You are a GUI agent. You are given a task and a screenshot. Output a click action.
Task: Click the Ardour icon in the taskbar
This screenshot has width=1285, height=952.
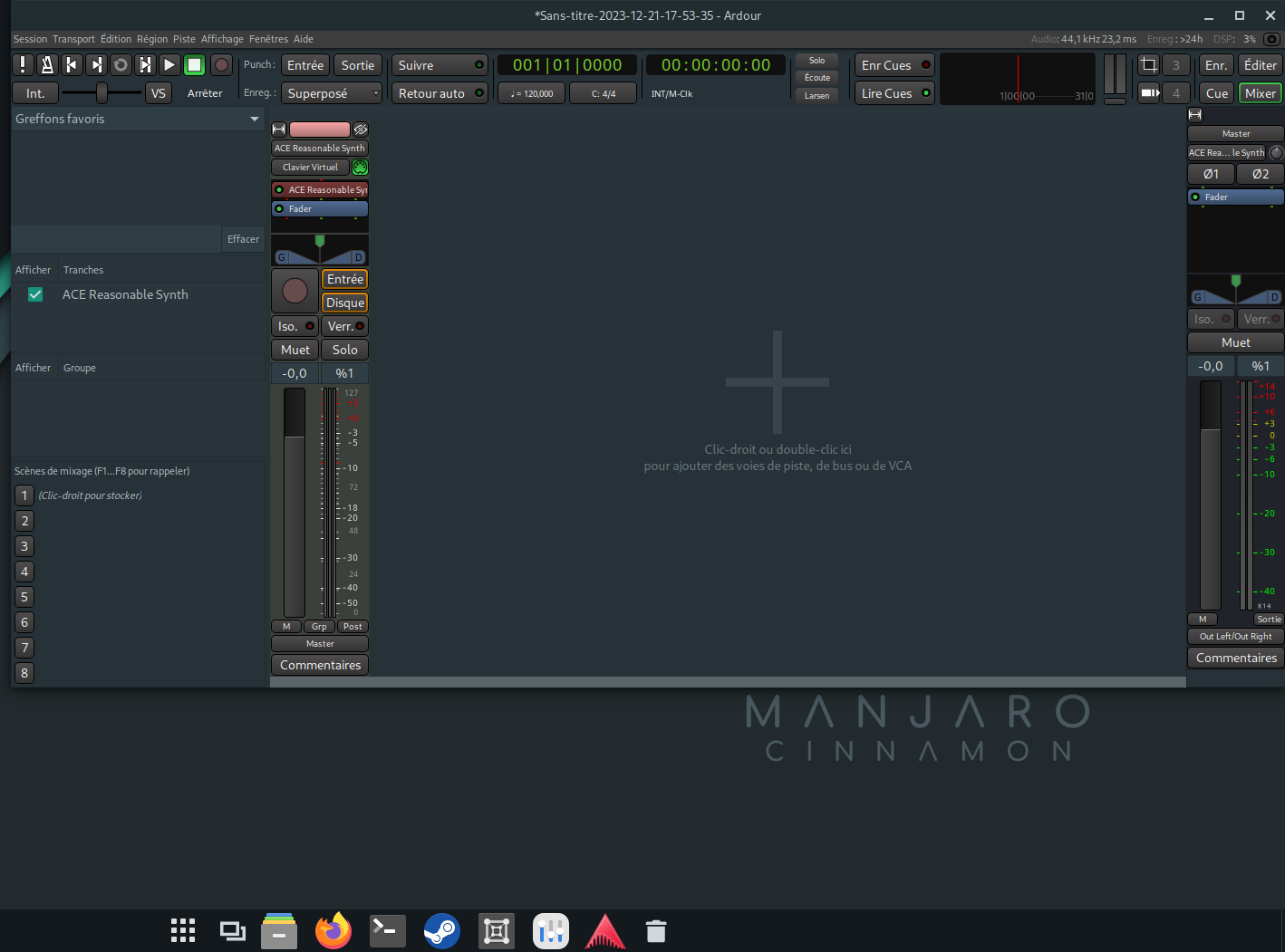pos(605,930)
